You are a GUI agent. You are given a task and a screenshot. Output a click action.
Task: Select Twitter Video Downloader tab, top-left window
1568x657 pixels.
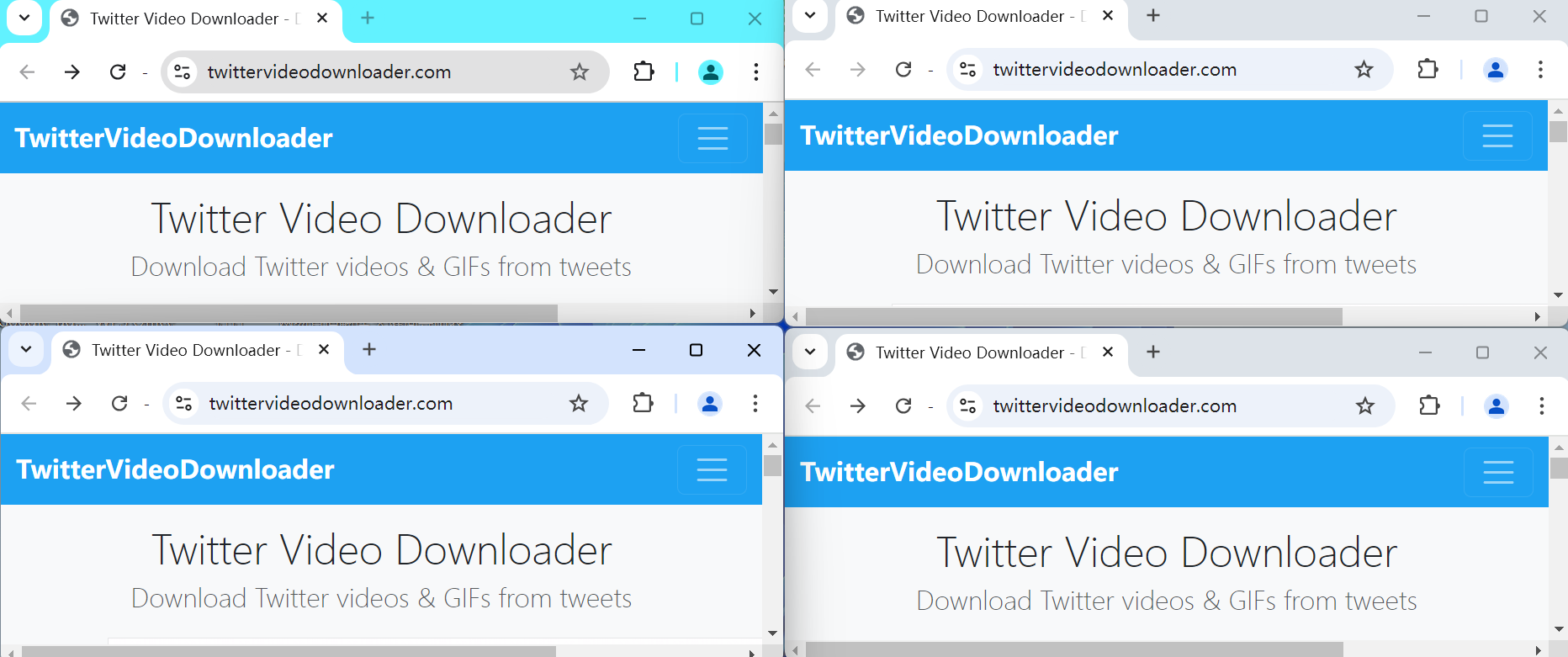coord(195,19)
